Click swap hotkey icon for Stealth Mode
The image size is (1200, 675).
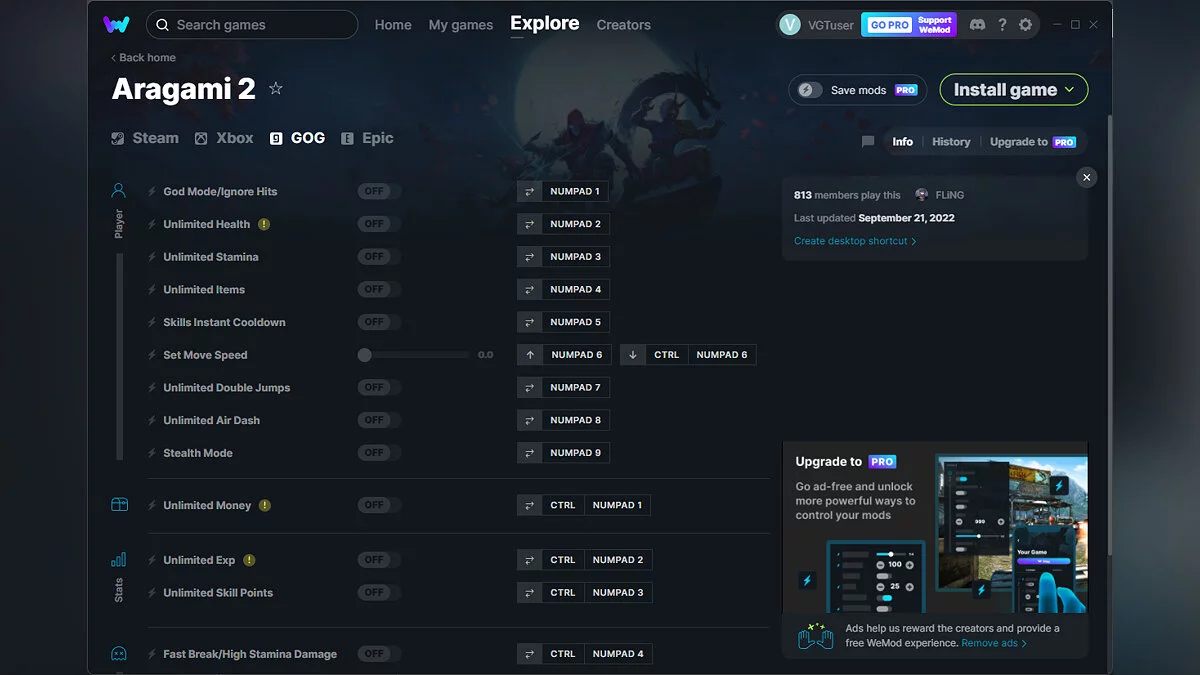tap(529, 453)
